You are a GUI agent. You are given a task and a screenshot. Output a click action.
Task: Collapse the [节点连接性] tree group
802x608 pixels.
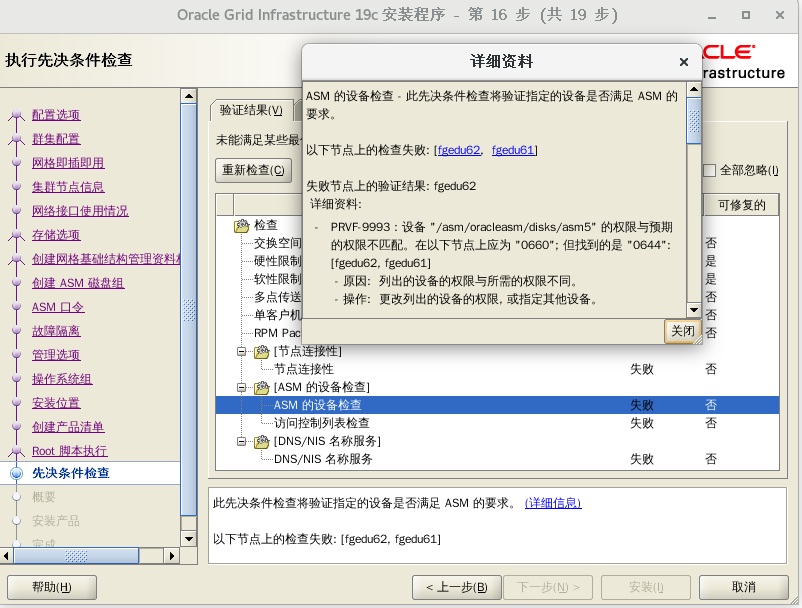[241, 351]
